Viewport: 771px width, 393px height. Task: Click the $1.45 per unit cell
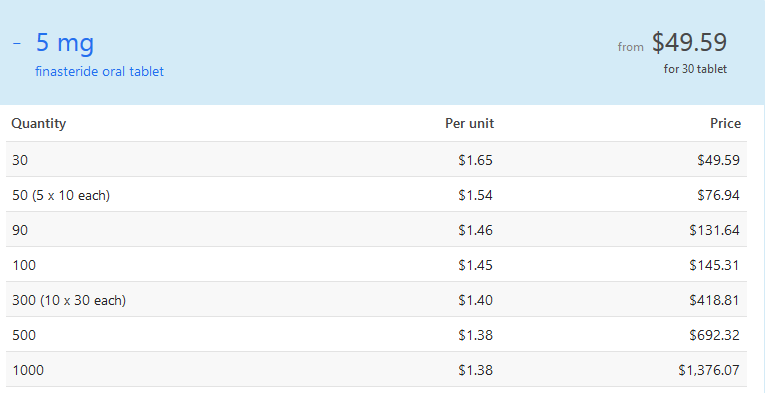pos(475,265)
